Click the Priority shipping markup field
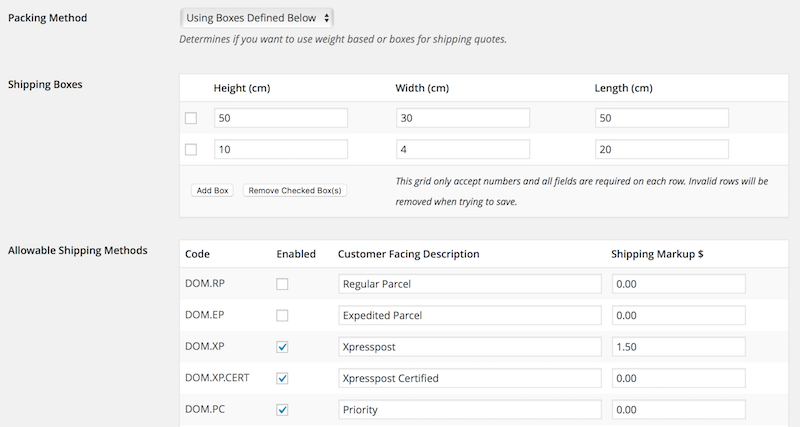 point(678,410)
